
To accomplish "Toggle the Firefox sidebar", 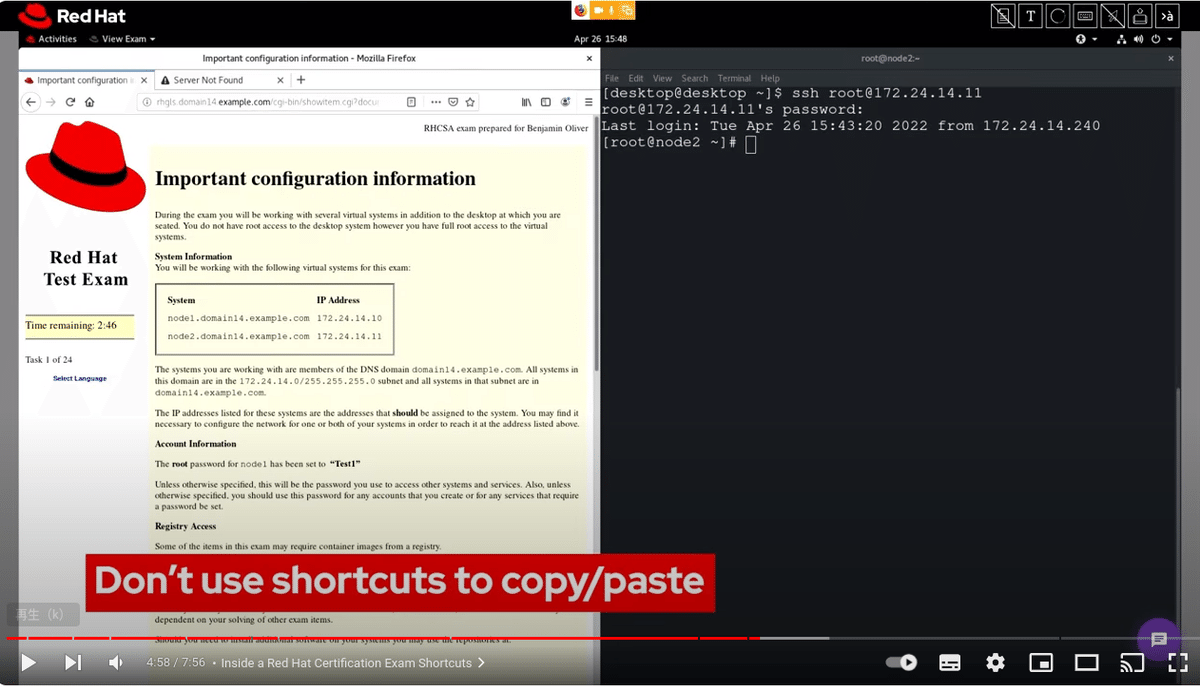I will pos(545,102).
